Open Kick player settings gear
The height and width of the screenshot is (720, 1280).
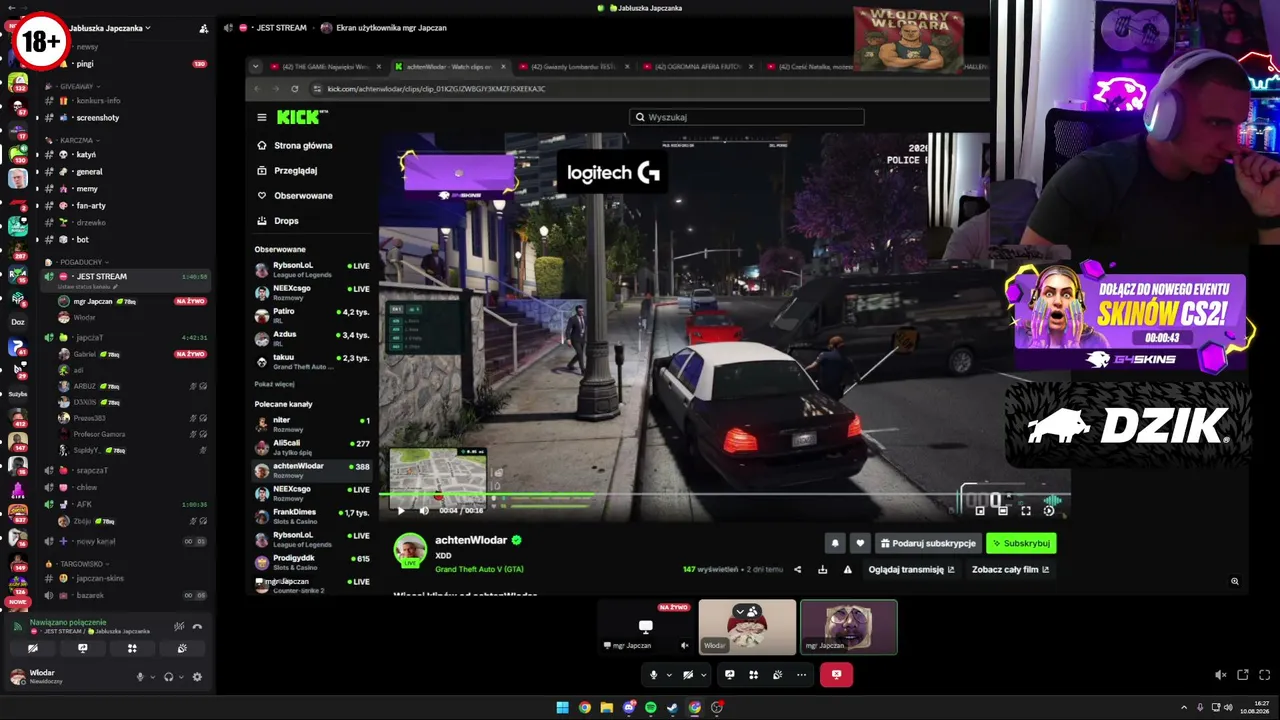(1049, 511)
